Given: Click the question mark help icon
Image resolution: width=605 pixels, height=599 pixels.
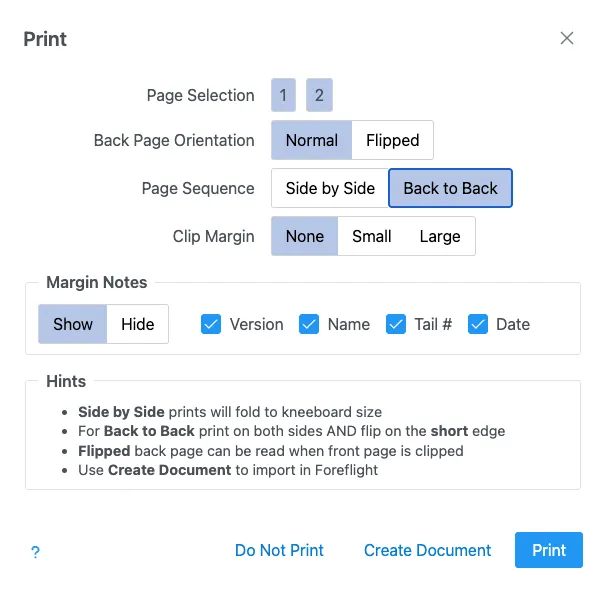Looking at the screenshot, I should (35, 551).
